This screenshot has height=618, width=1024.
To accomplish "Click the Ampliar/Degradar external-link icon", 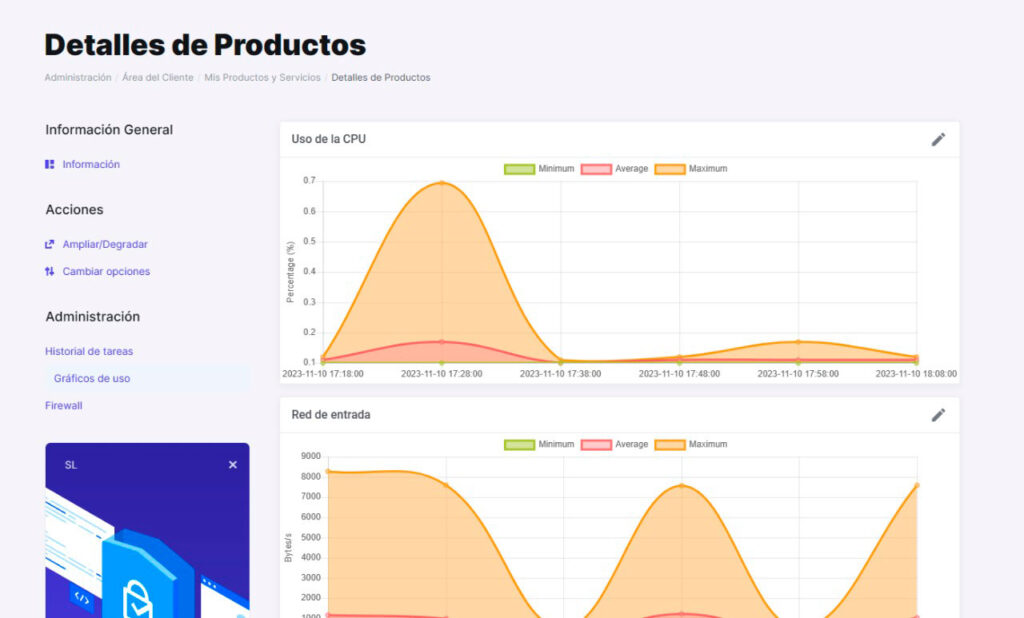I will point(50,244).
